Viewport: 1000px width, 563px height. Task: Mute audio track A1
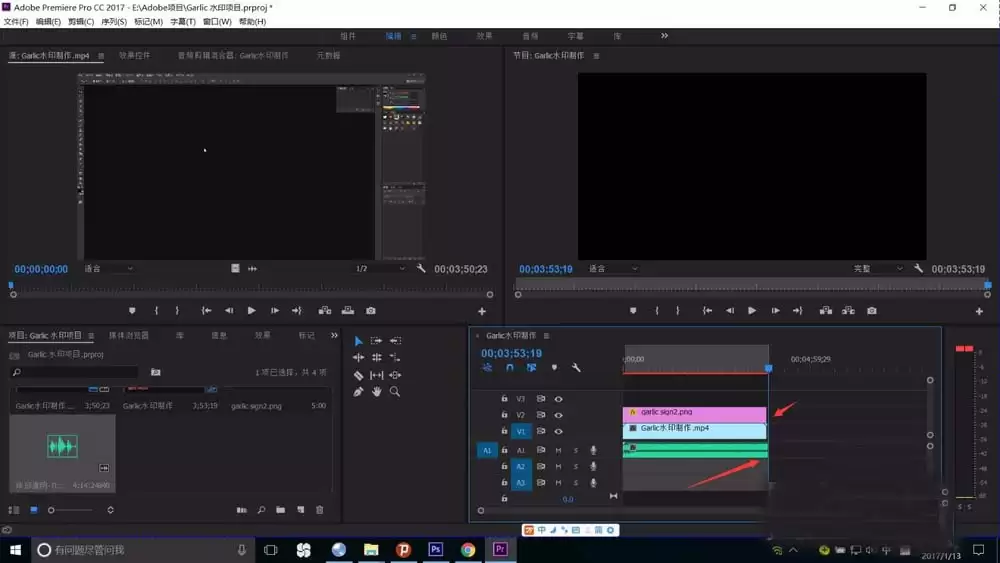[558, 450]
